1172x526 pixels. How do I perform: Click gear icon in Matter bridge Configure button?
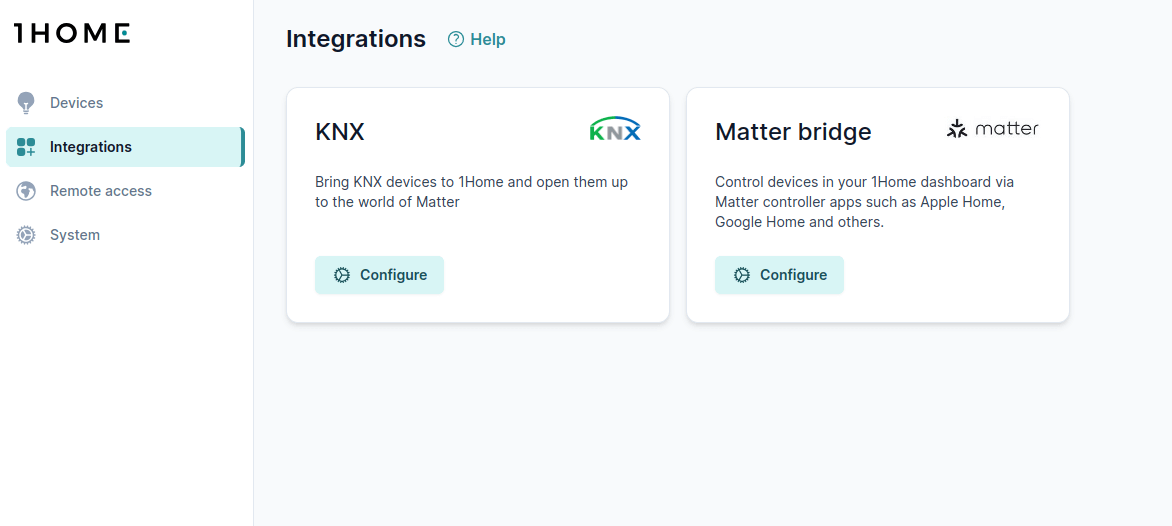[742, 275]
